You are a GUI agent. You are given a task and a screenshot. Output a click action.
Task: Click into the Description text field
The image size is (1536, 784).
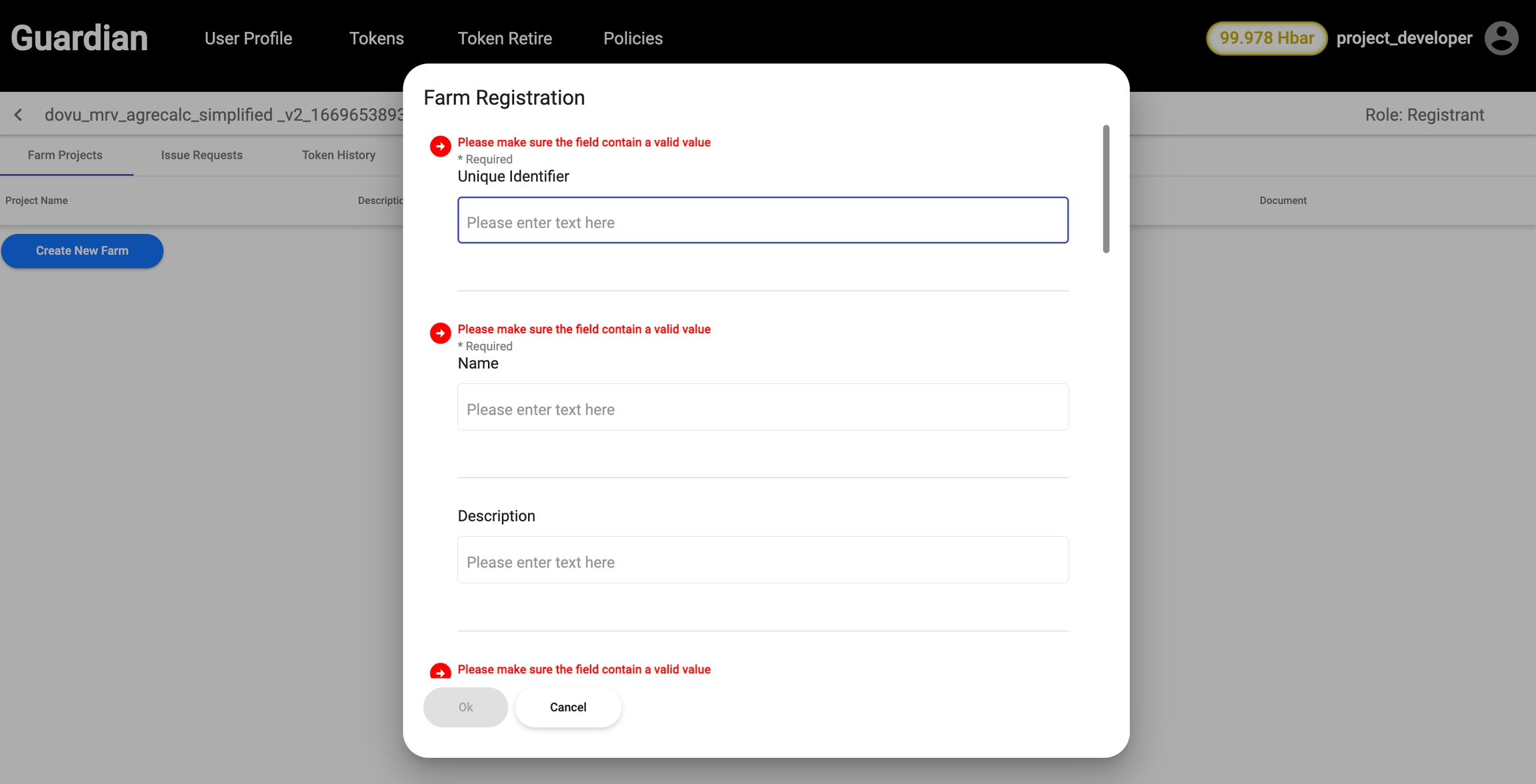(x=763, y=560)
